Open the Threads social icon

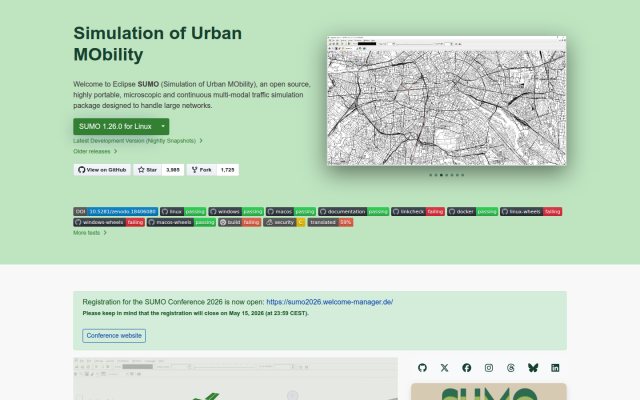pyautogui.click(x=511, y=368)
